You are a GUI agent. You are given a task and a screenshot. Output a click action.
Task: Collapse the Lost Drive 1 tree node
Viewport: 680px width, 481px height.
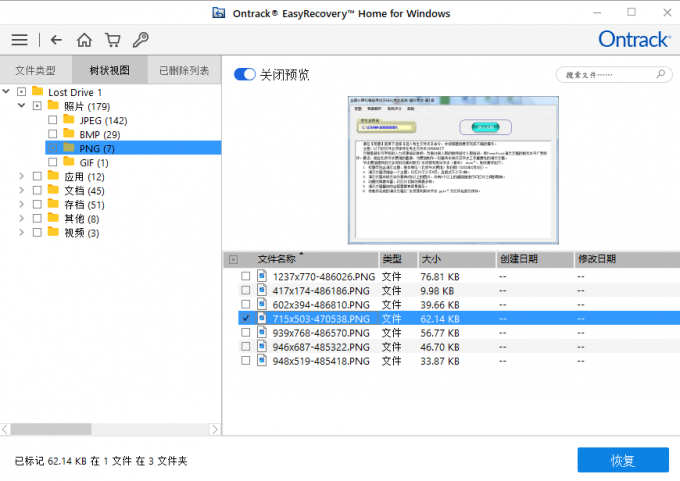coord(7,92)
